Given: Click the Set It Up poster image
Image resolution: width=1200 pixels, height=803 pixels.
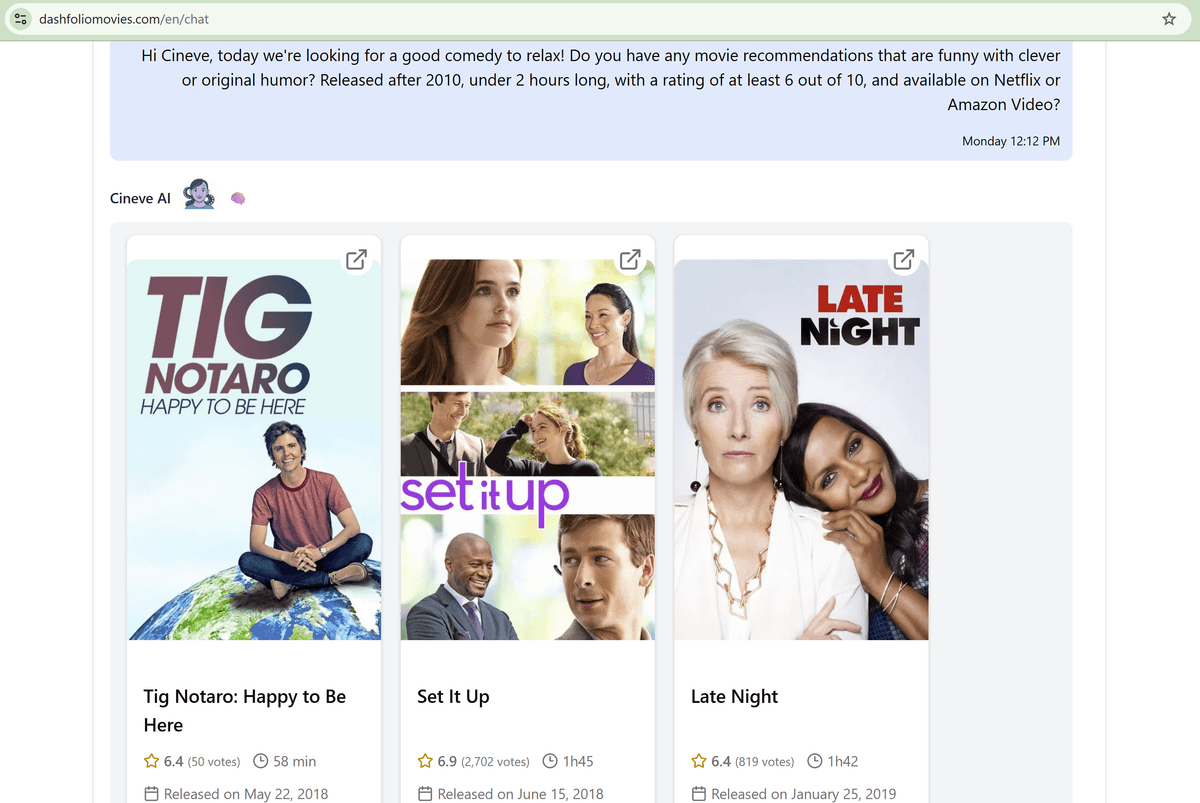Looking at the screenshot, I should (528, 450).
